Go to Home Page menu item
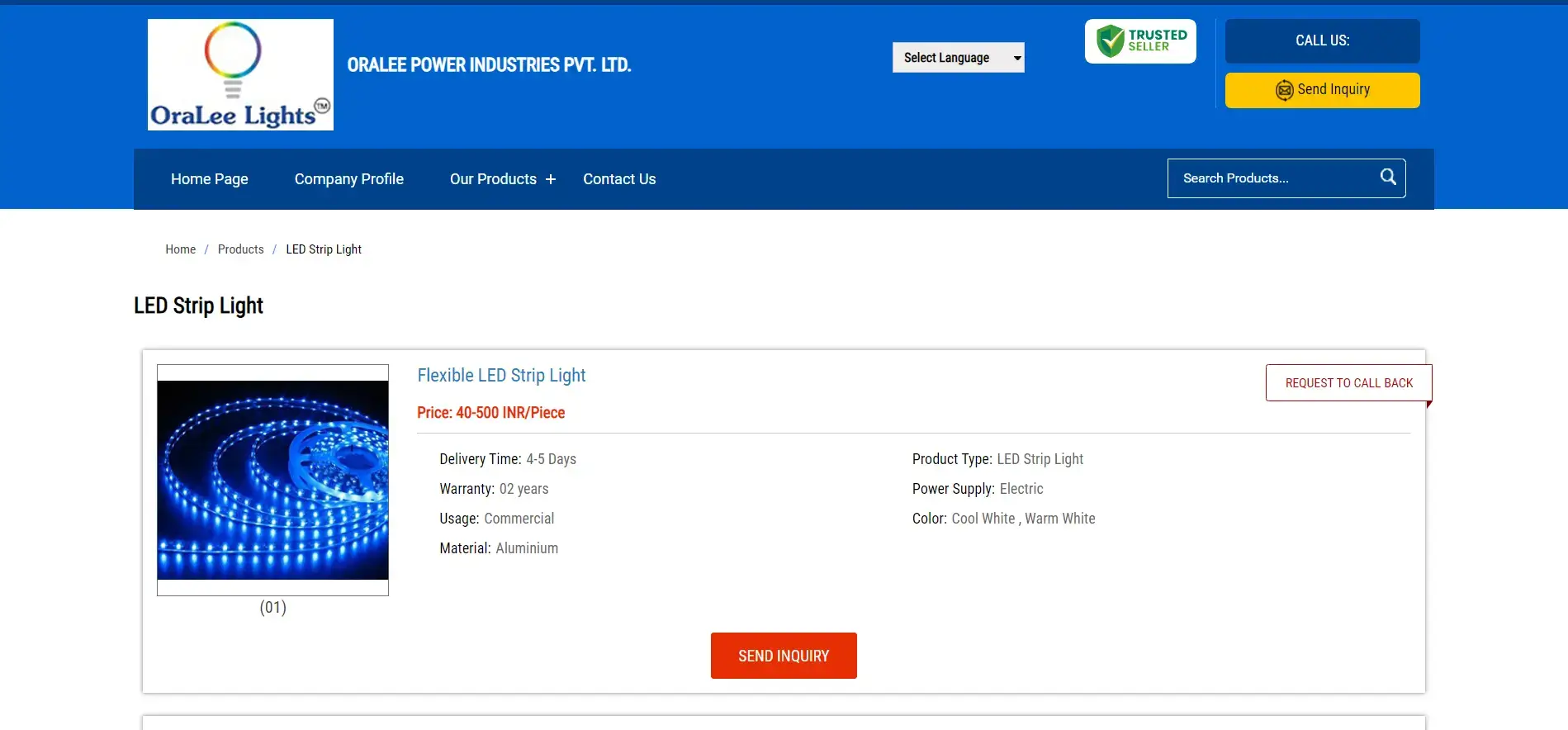 [x=210, y=179]
